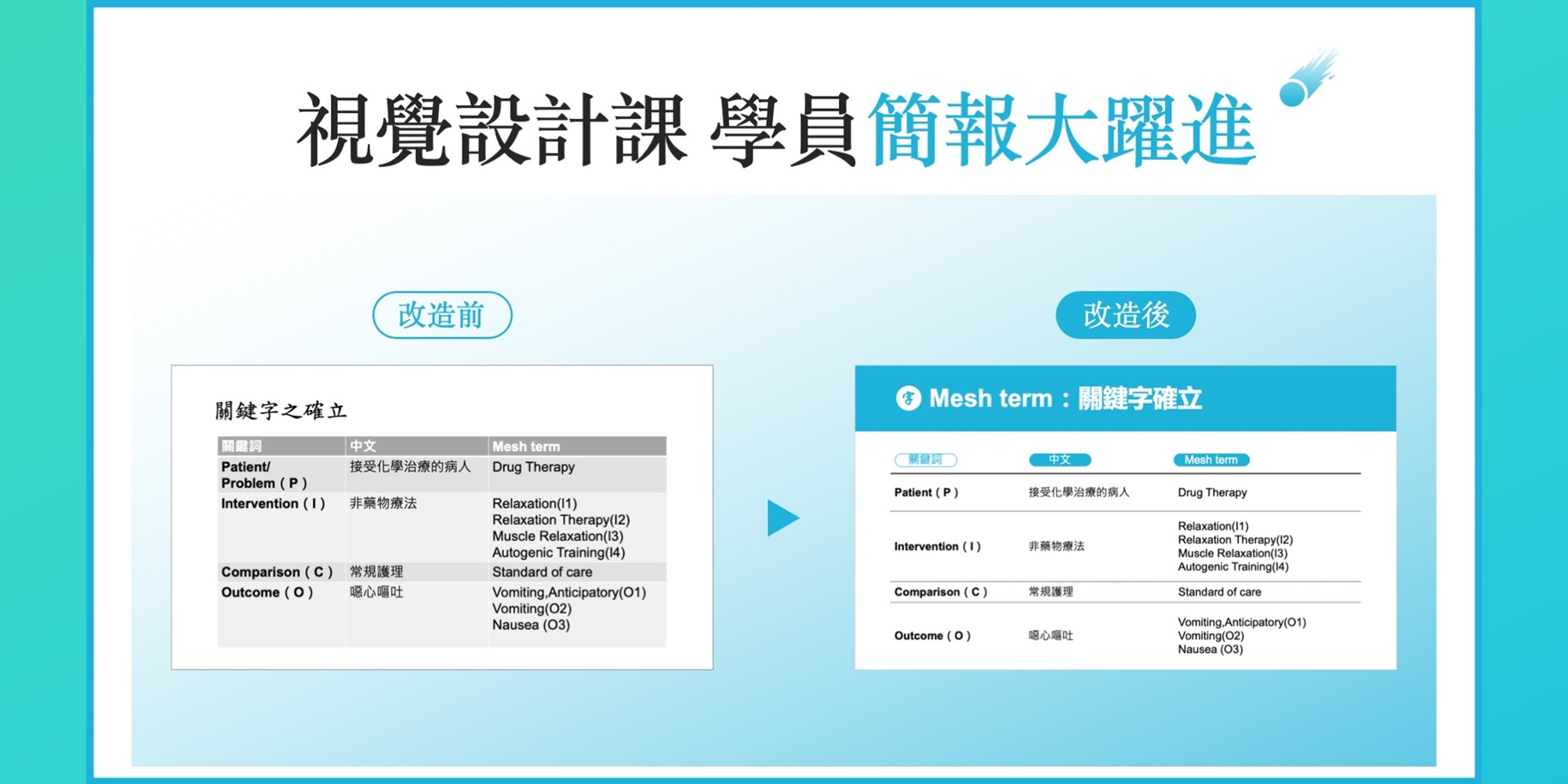Click the 改造後 filled pill label
The image size is (1568, 784).
click(1125, 315)
